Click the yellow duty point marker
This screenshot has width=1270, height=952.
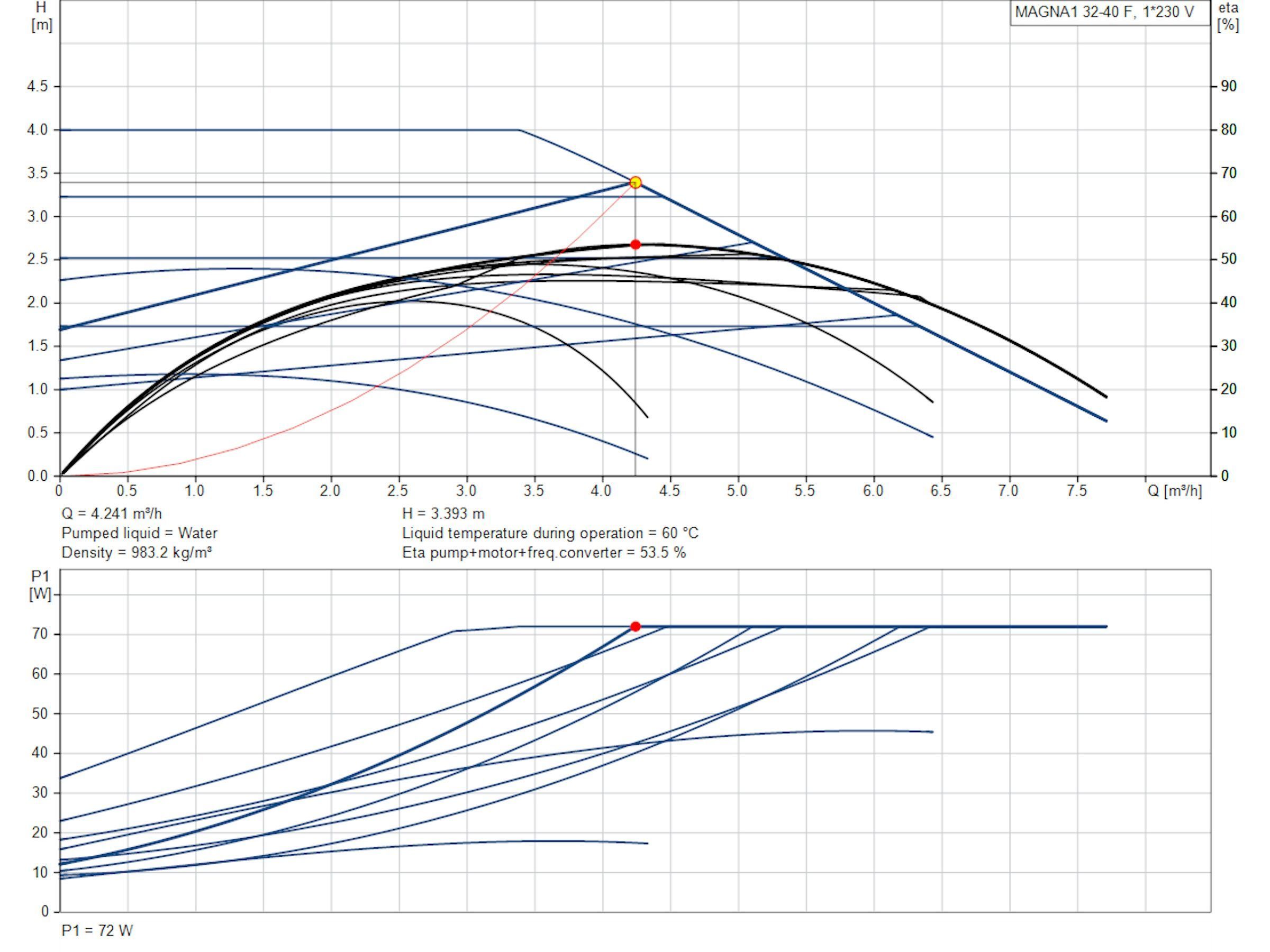tap(635, 182)
